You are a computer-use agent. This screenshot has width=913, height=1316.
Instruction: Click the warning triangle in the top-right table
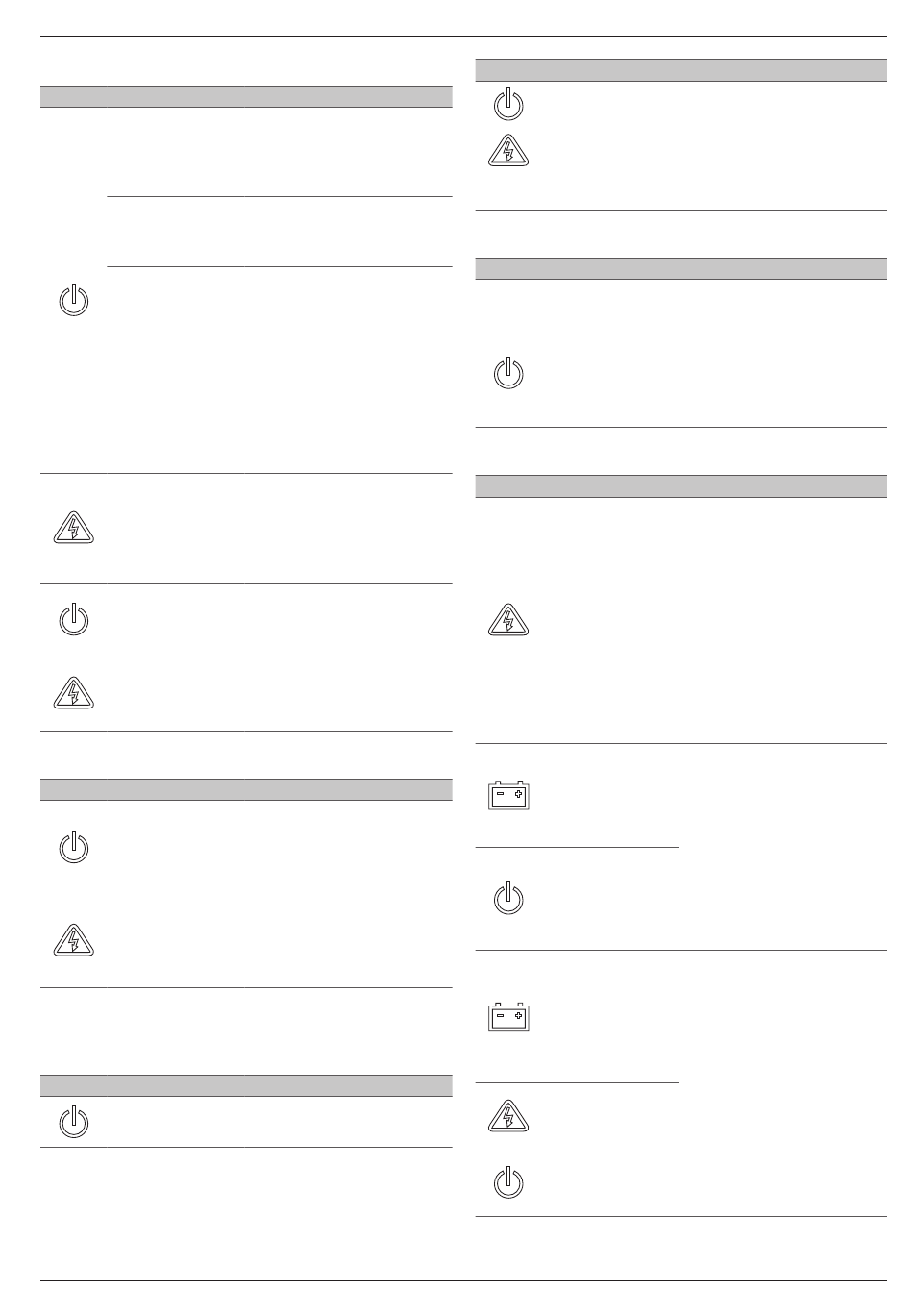tap(508, 151)
